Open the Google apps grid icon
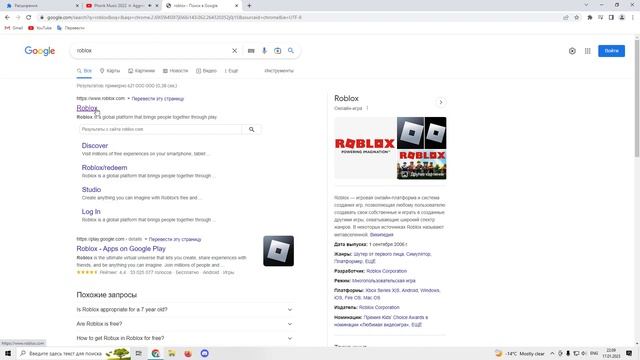The image size is (640, 360). (x=587, y=51)
